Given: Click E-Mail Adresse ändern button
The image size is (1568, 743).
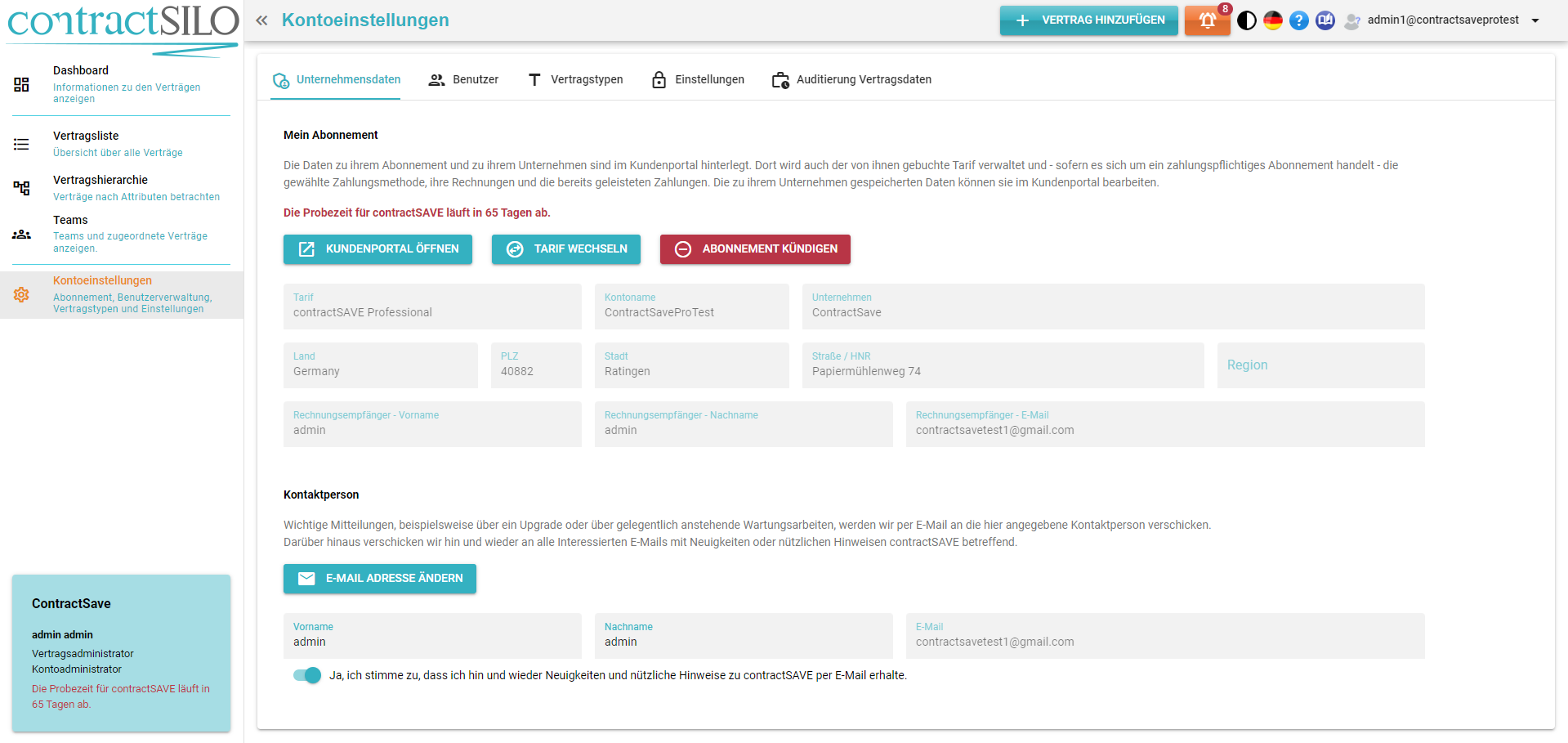Looking at the screenshot, I should (x=380, y=579).
